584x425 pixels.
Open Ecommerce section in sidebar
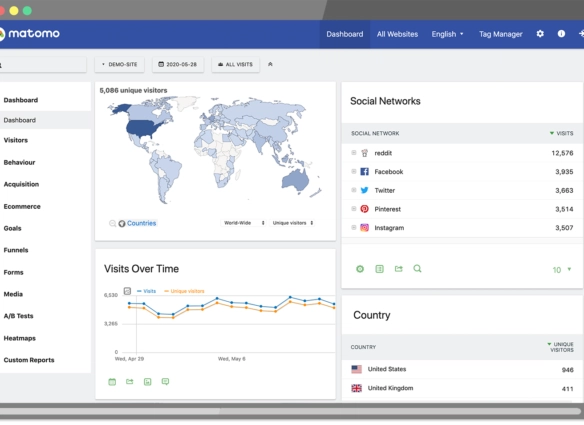[22, 206]
